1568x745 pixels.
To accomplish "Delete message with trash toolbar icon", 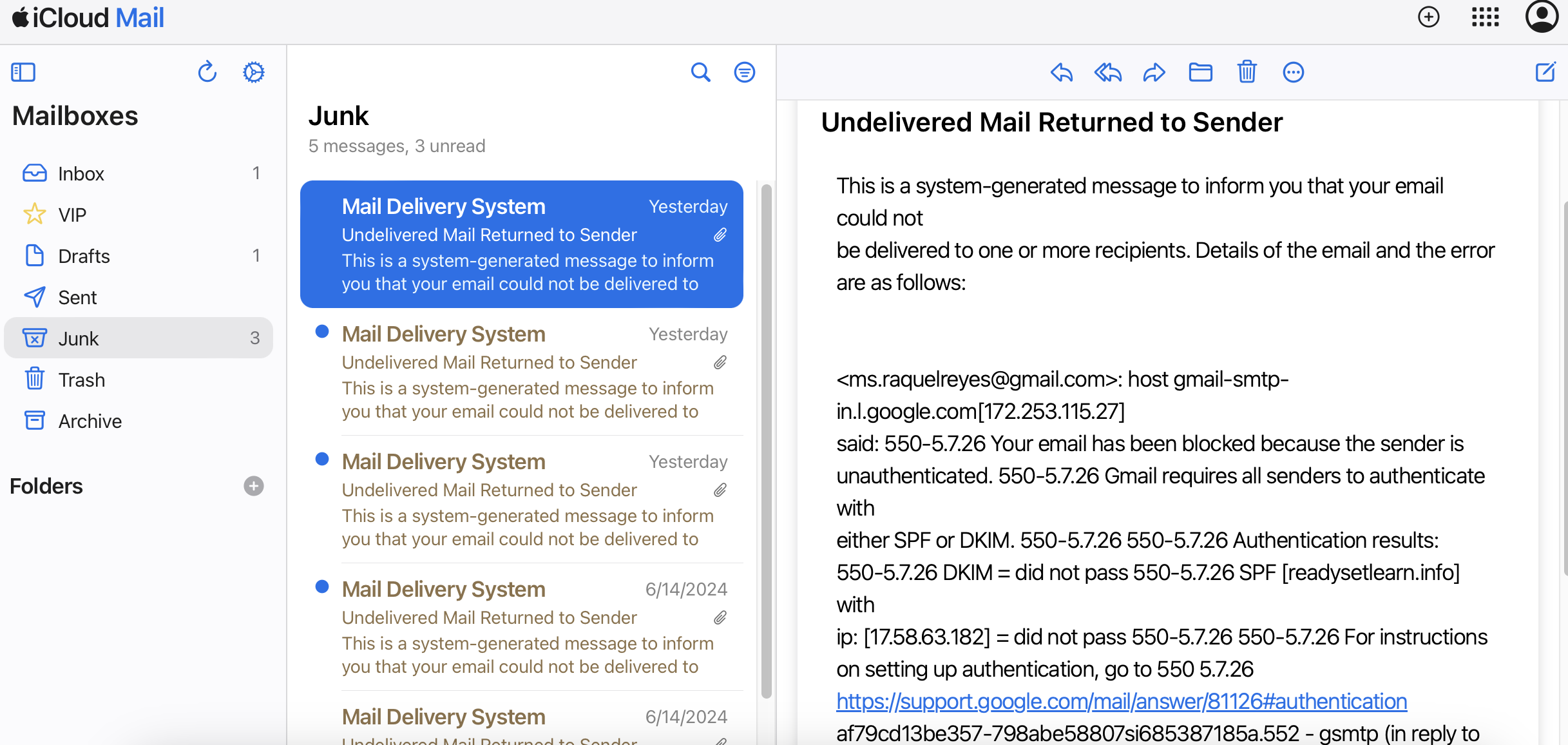I will (x=1247, y=72).
